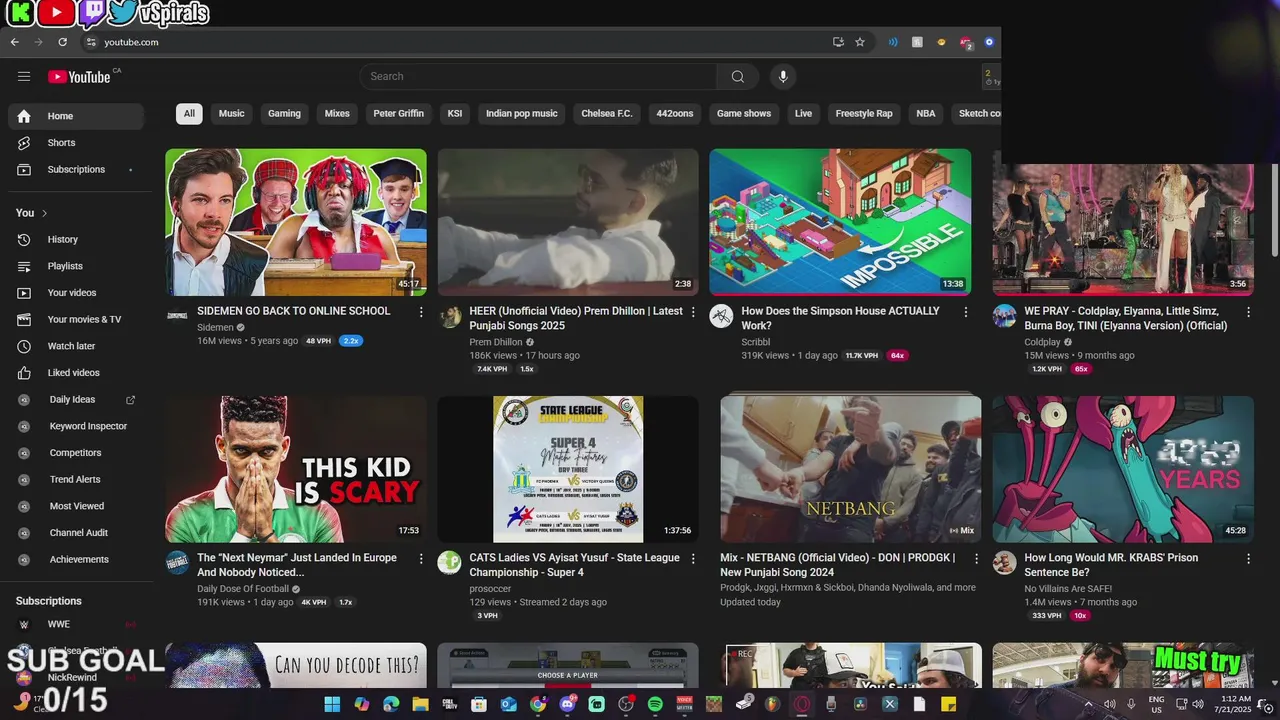
Task: Play the NETBANG mix thumbnail
Action: click(x=851, y=469)
